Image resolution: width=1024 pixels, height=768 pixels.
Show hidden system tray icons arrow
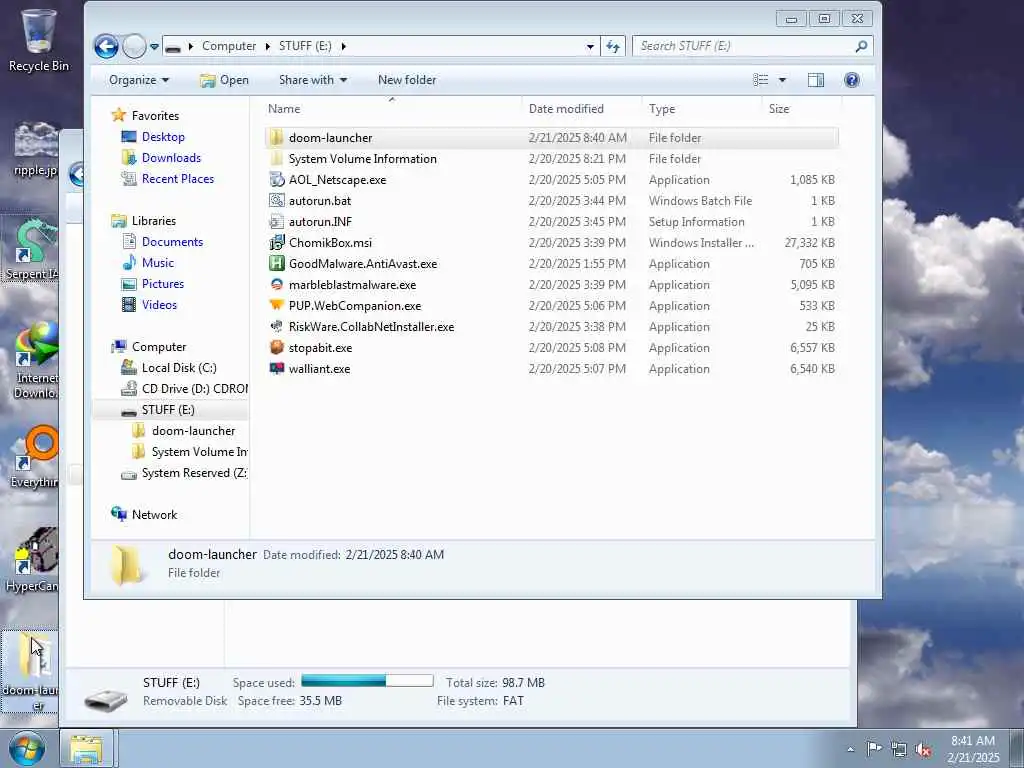click(x=850, y=749)
